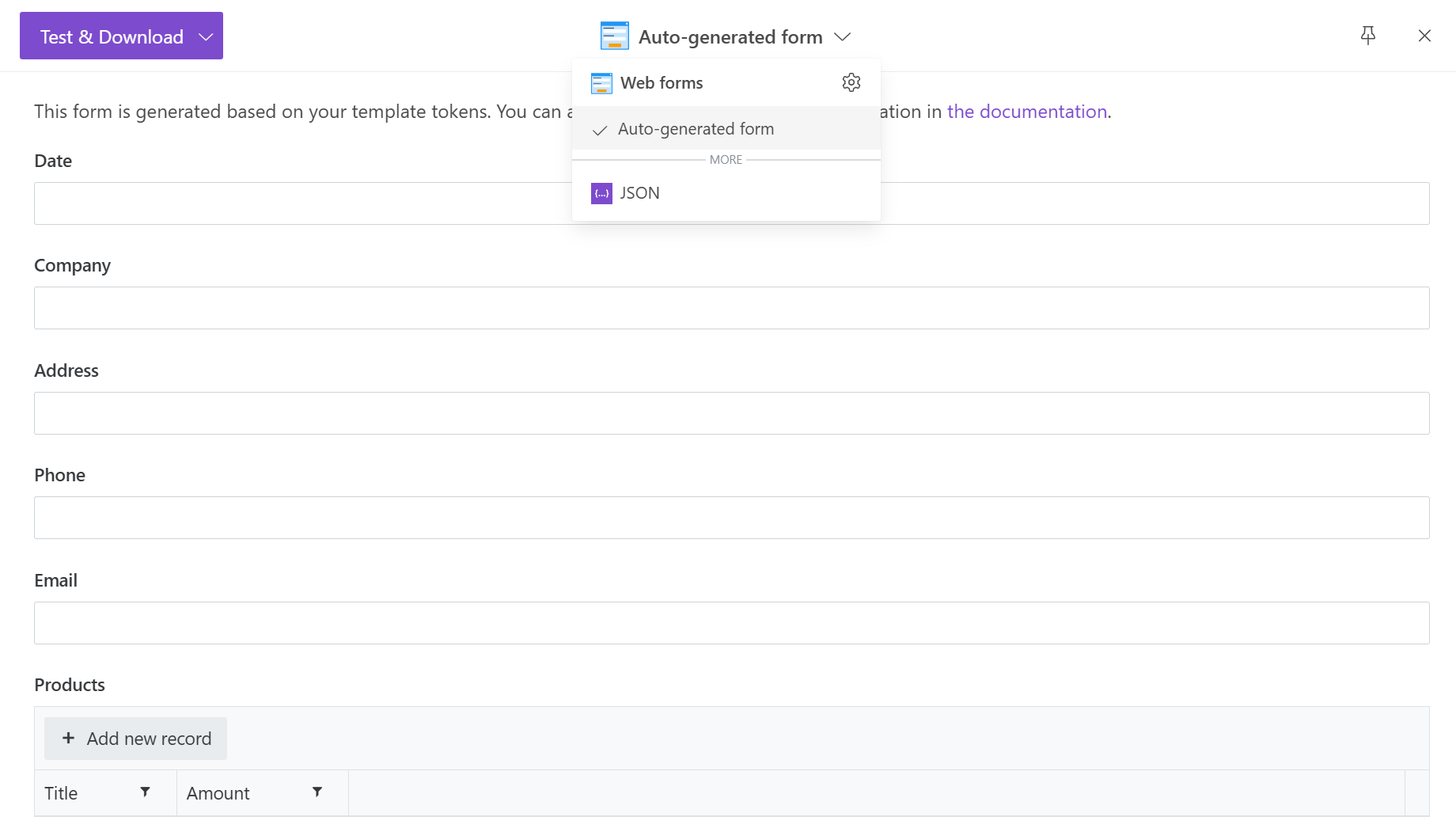Focus the Company input field

point(731,308)
